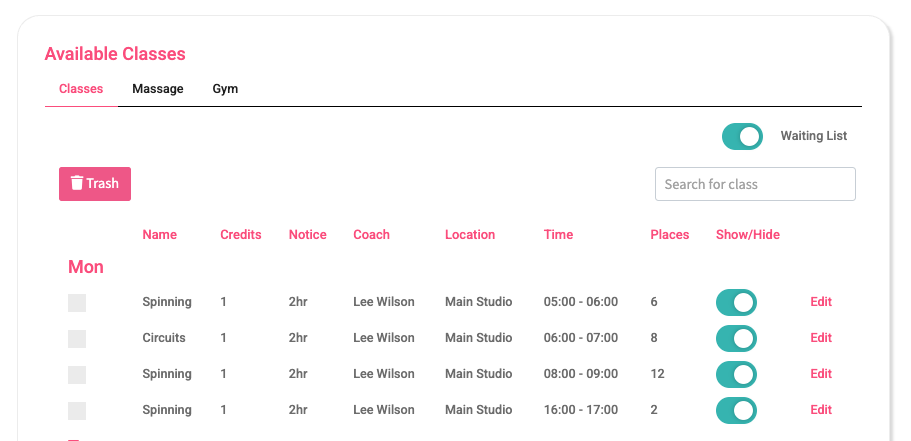Click the Trash button with bin icon
The width and height of the screenshot is (911, 441).
(x=95, y=184)
